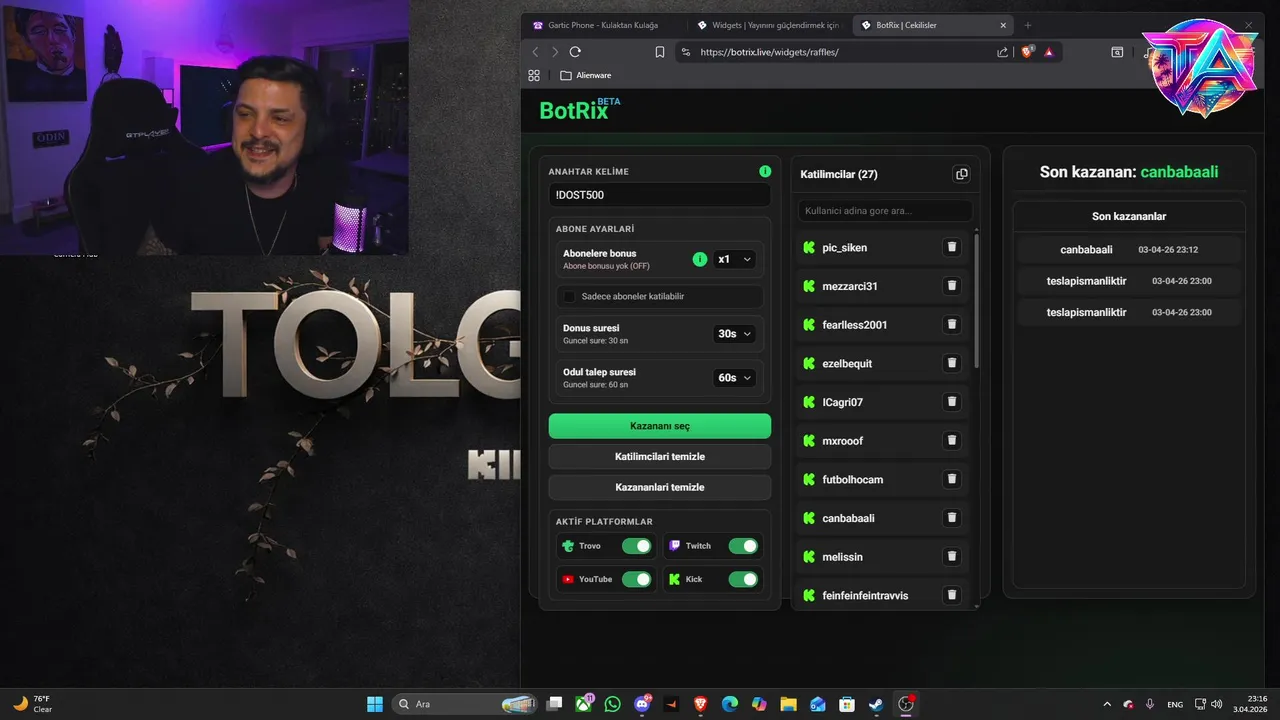Image resolution: width=1280 pixels, height=720 pixels.
Task: Close the BotRix Cekilisler tab
Action: pos(1004,25)
